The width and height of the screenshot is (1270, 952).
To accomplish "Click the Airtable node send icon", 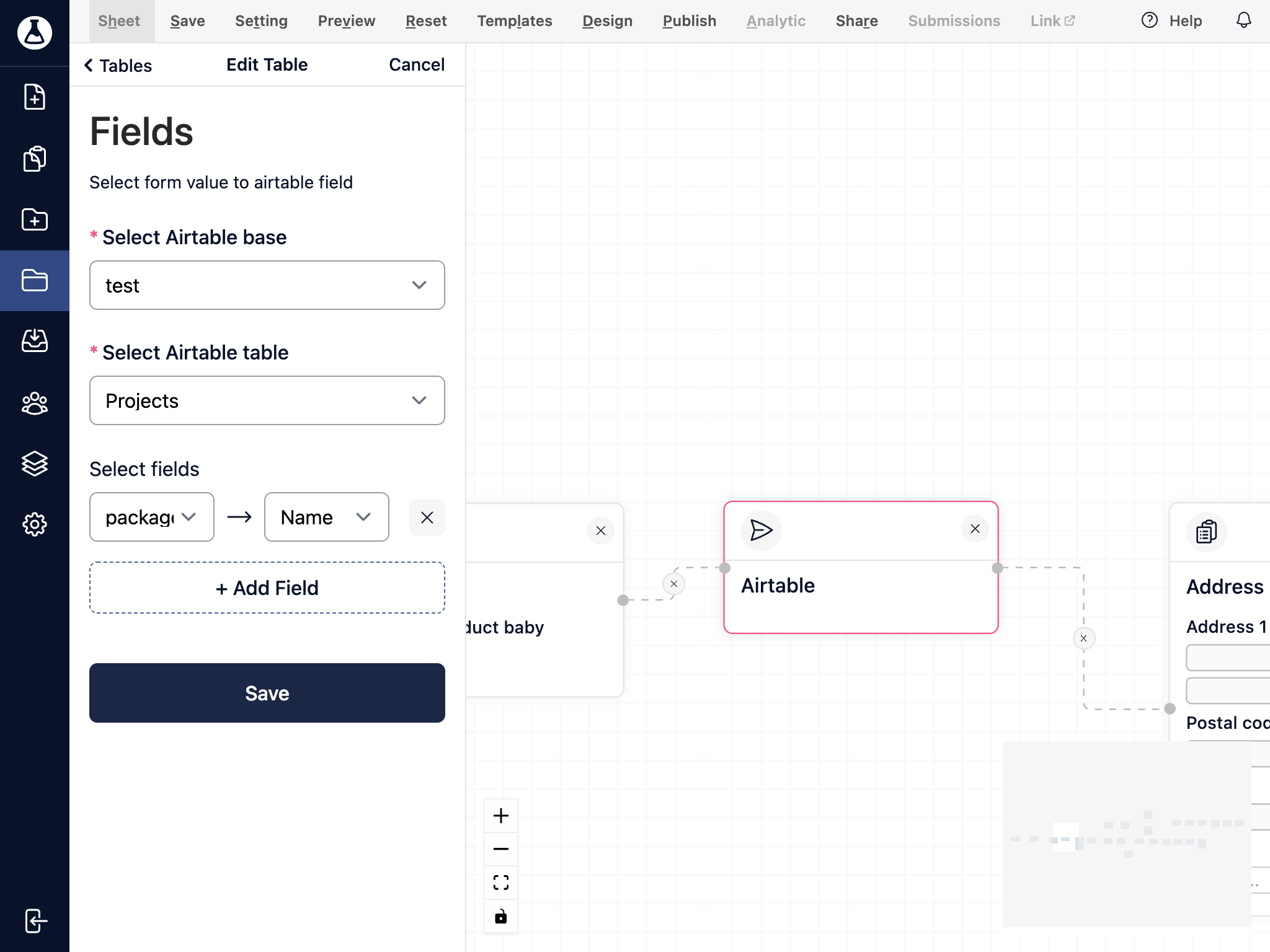I will point(762,531).
